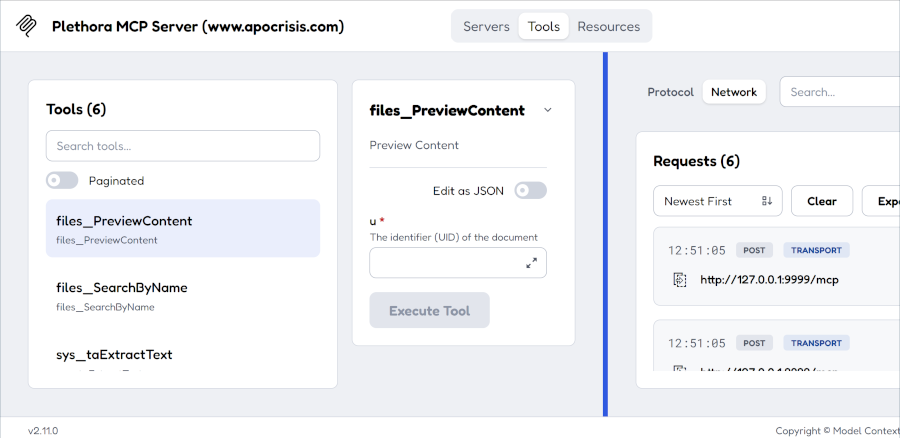Image resolution: width=900 pixels, height=438 pixels.
Task: Clear the requests list
Action: pyautogui.click(x=821, y=201)
